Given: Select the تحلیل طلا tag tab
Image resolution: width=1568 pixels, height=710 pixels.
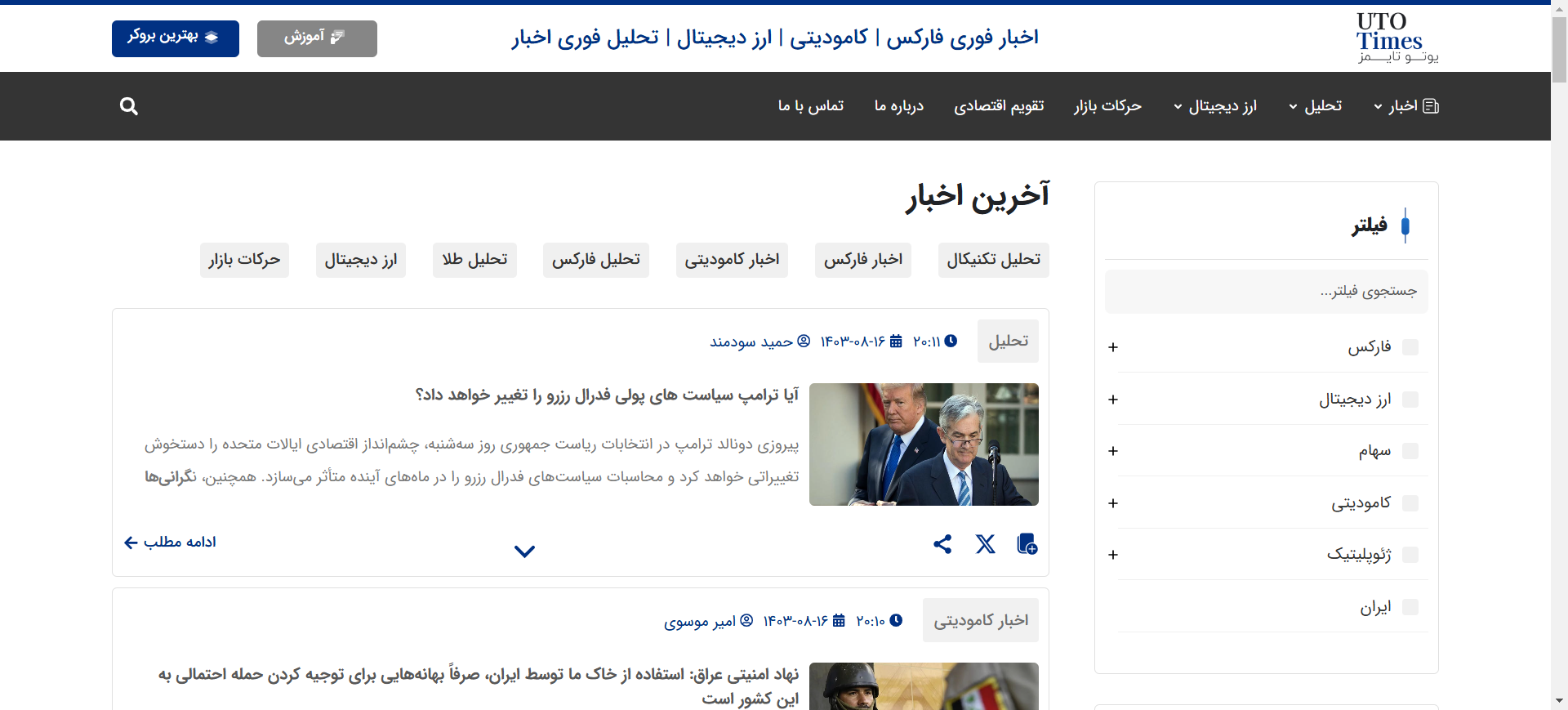Looking at the screenshot, I should coord(474,260).
